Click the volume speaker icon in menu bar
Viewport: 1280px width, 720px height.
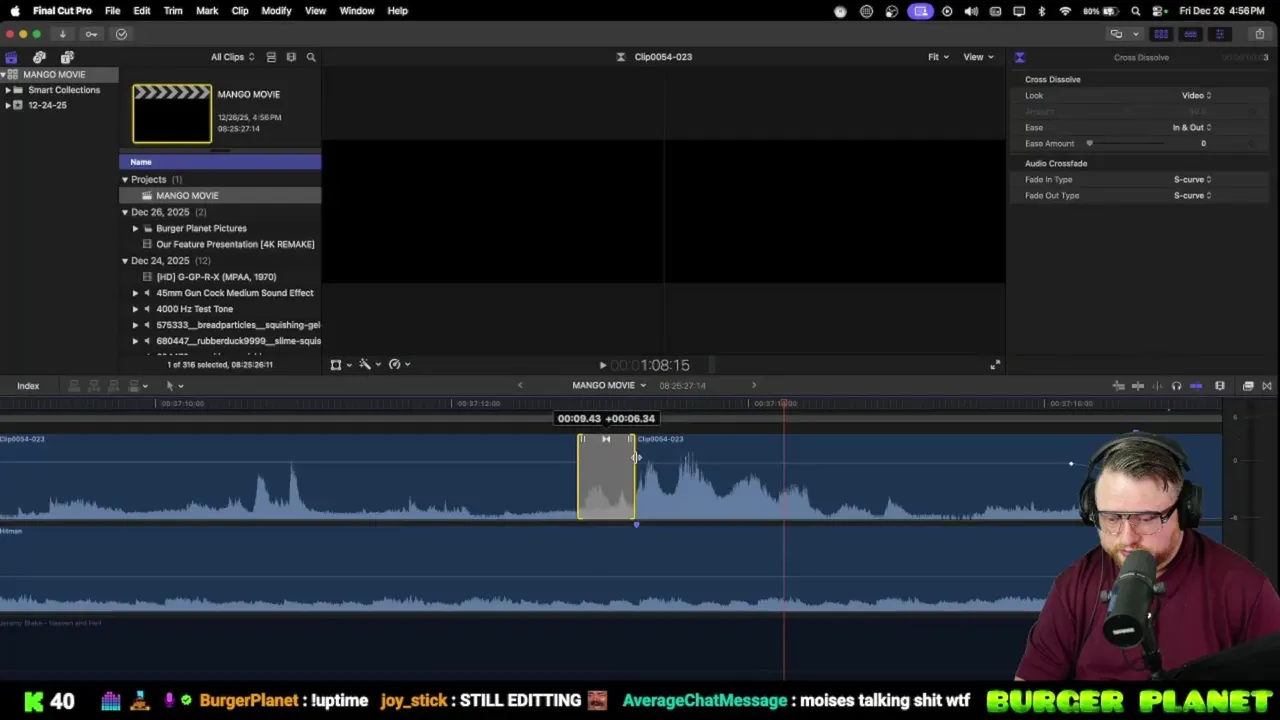[x=971, y=11]
